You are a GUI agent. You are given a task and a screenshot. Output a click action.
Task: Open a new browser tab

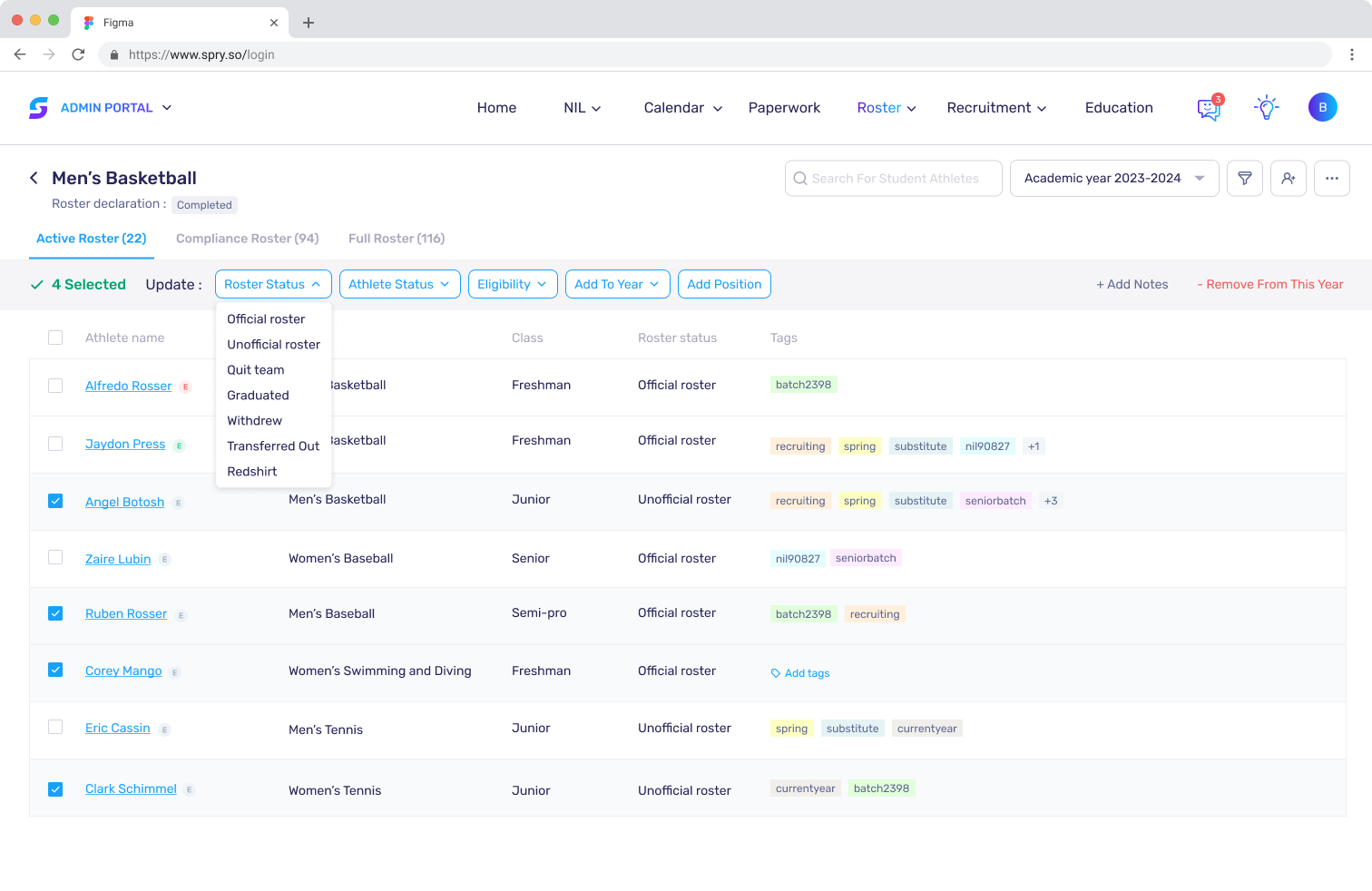309,23
